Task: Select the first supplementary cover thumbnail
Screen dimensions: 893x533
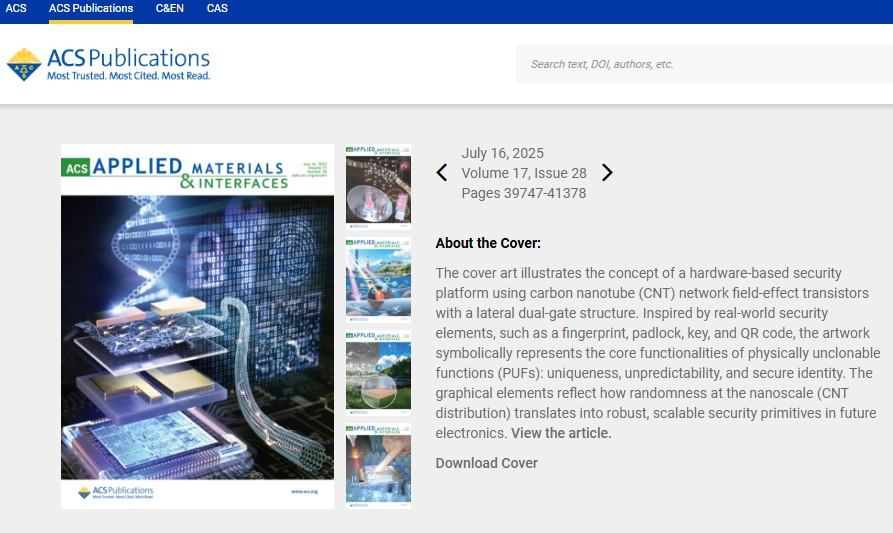Action: point(378,187)
